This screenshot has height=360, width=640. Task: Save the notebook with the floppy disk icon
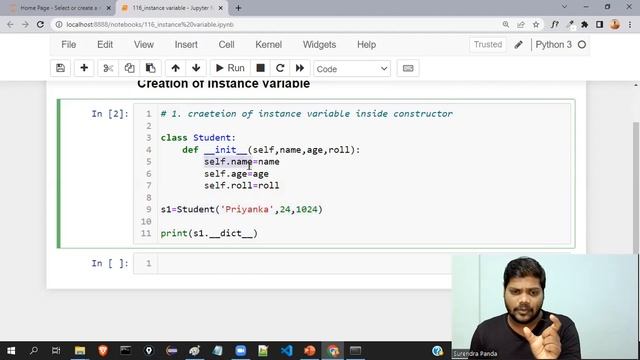click(60, 68)
